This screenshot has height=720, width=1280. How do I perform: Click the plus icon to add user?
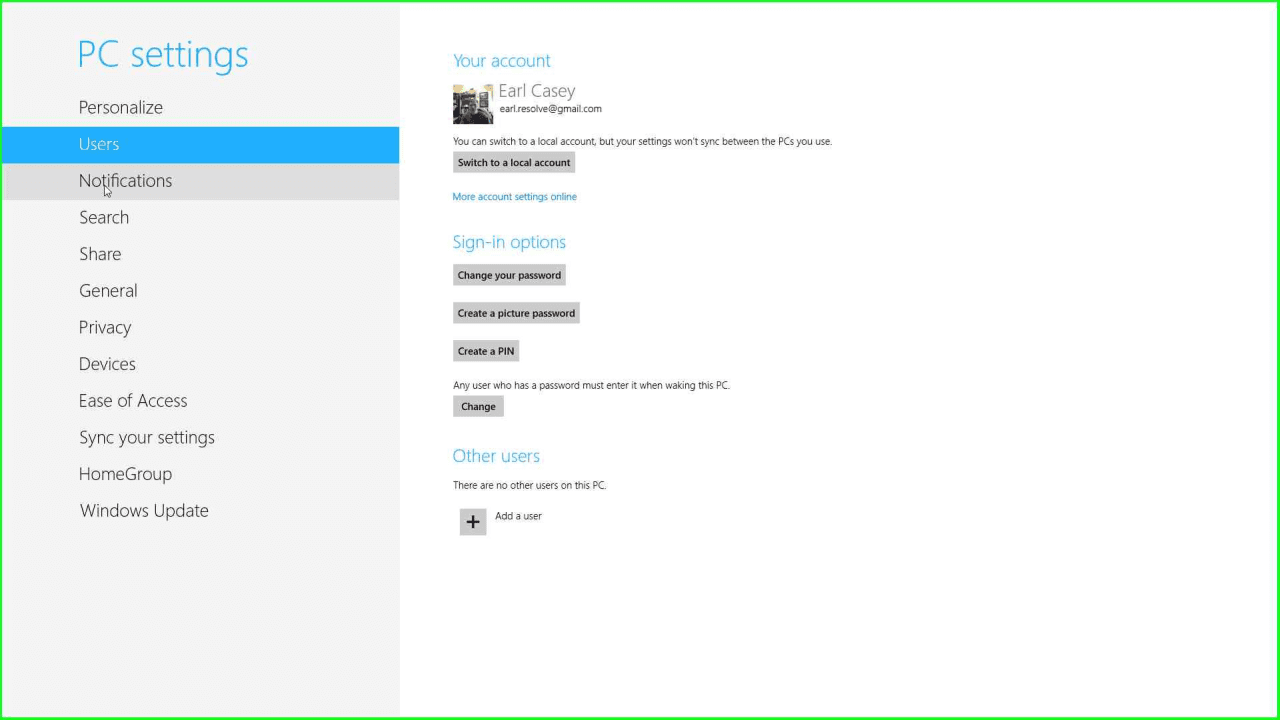point(473,522)
